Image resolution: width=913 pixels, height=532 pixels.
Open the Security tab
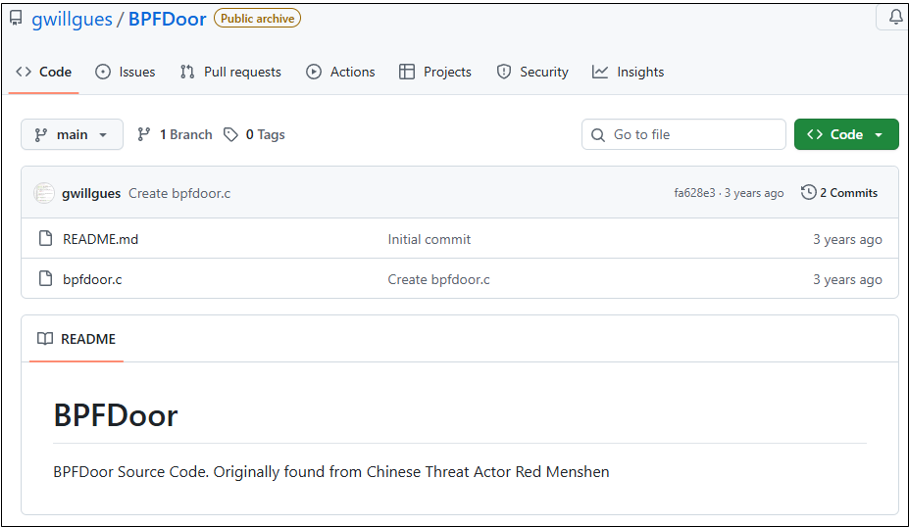click(532, 72)
